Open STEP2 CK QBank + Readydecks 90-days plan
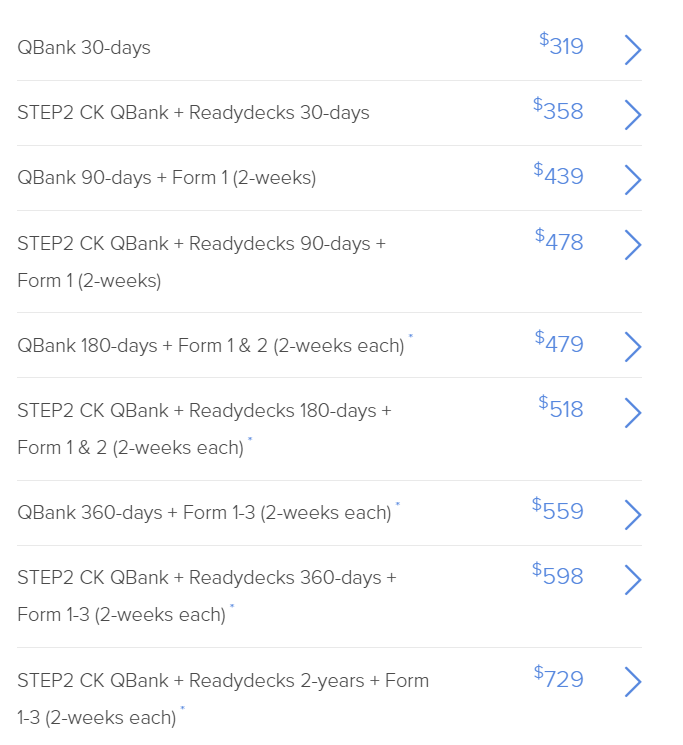The height and width of the screenshot is (745, 683). (201, 244)
